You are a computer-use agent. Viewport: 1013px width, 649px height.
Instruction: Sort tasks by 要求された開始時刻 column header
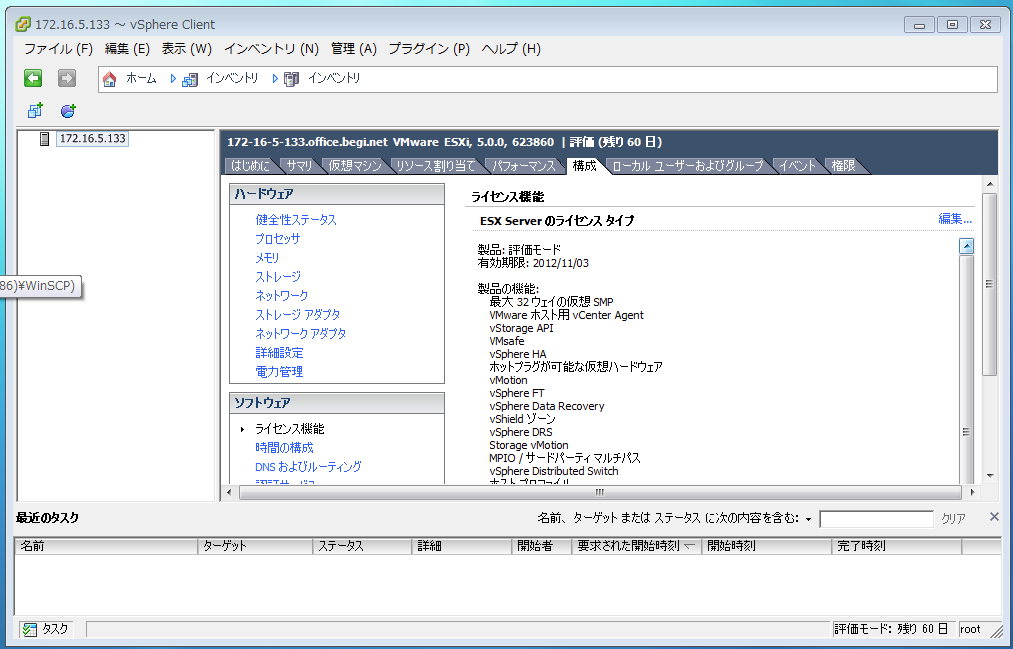[x=637, y=546]
